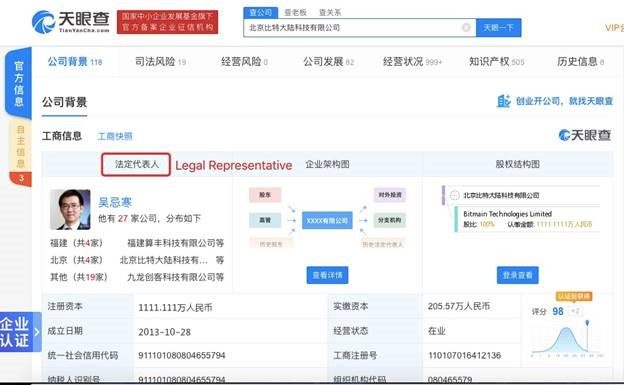Screen dimensions: 624x385
Task: Click the 吴忌寒 portrait photo
Action: (70, 209)
